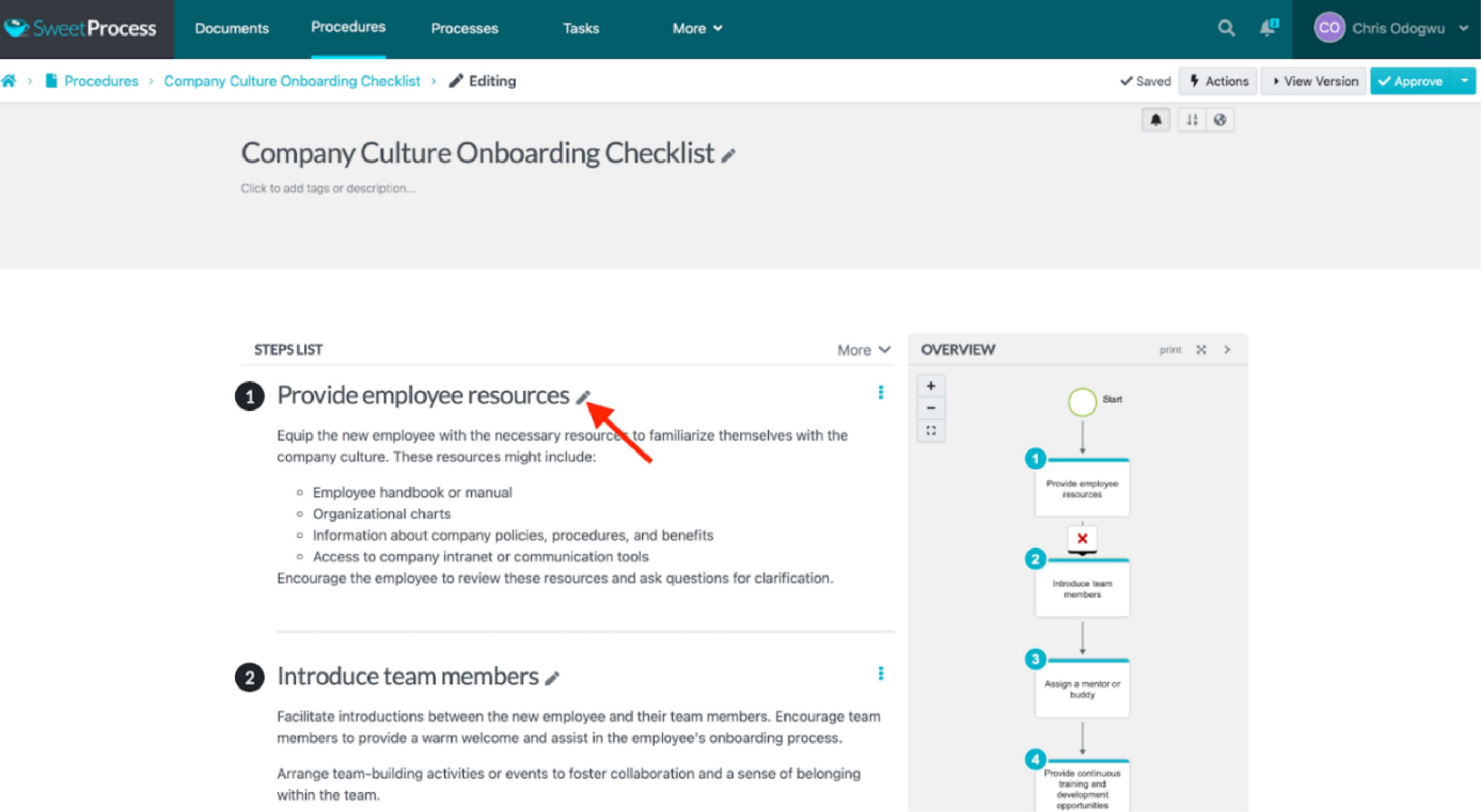Screen dimensions: 1481x812
Task: Click the fullscreen expand icon in Overview
Action: pyautogui.click(x=1201, y=349)
